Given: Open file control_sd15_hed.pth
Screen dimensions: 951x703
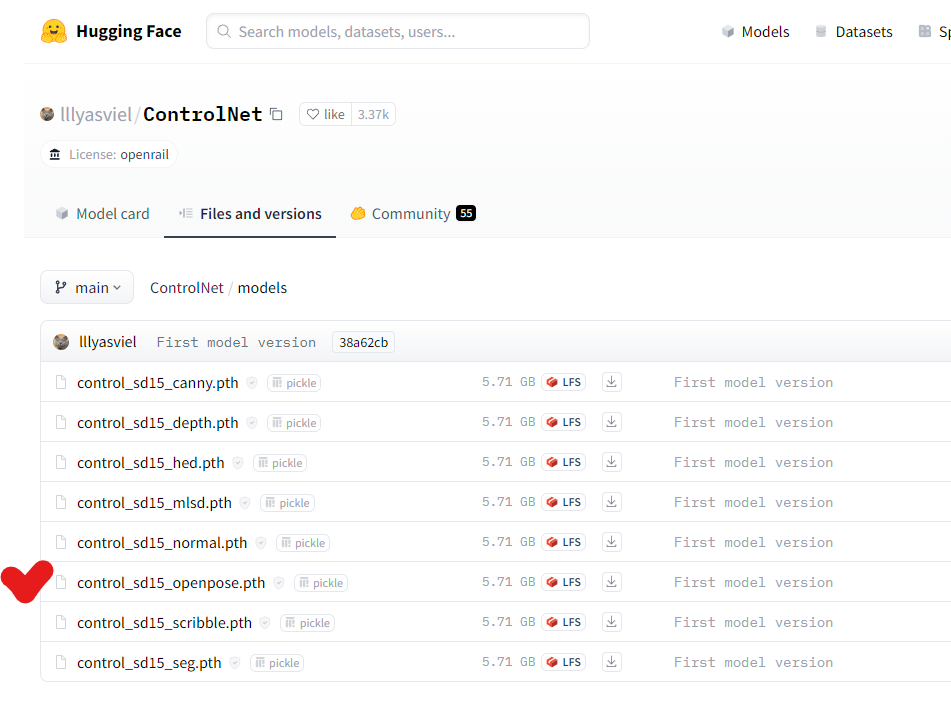Looking at the screenshot, I should (x=150, y=463).
